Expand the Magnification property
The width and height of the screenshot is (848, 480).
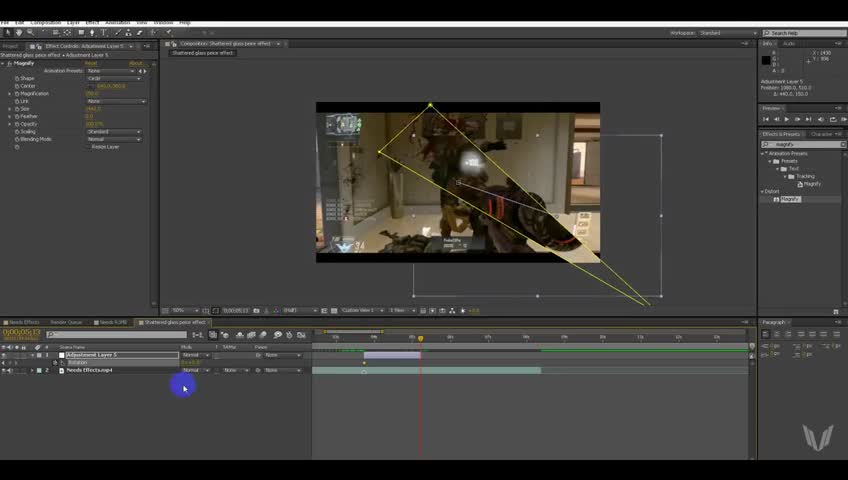point(10,94)
